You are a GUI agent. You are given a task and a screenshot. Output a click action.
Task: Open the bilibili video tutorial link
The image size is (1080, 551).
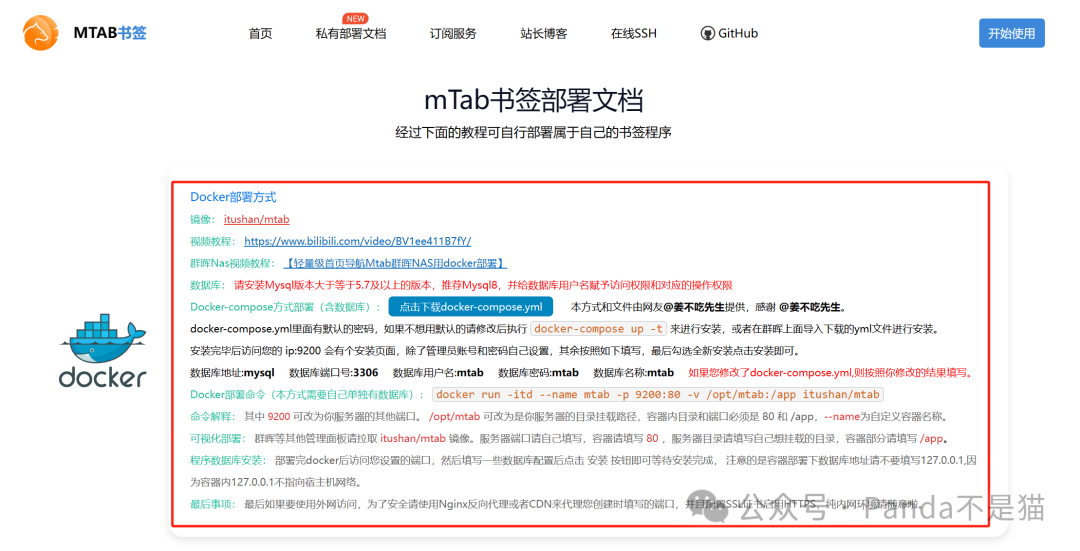pos(357,241)
